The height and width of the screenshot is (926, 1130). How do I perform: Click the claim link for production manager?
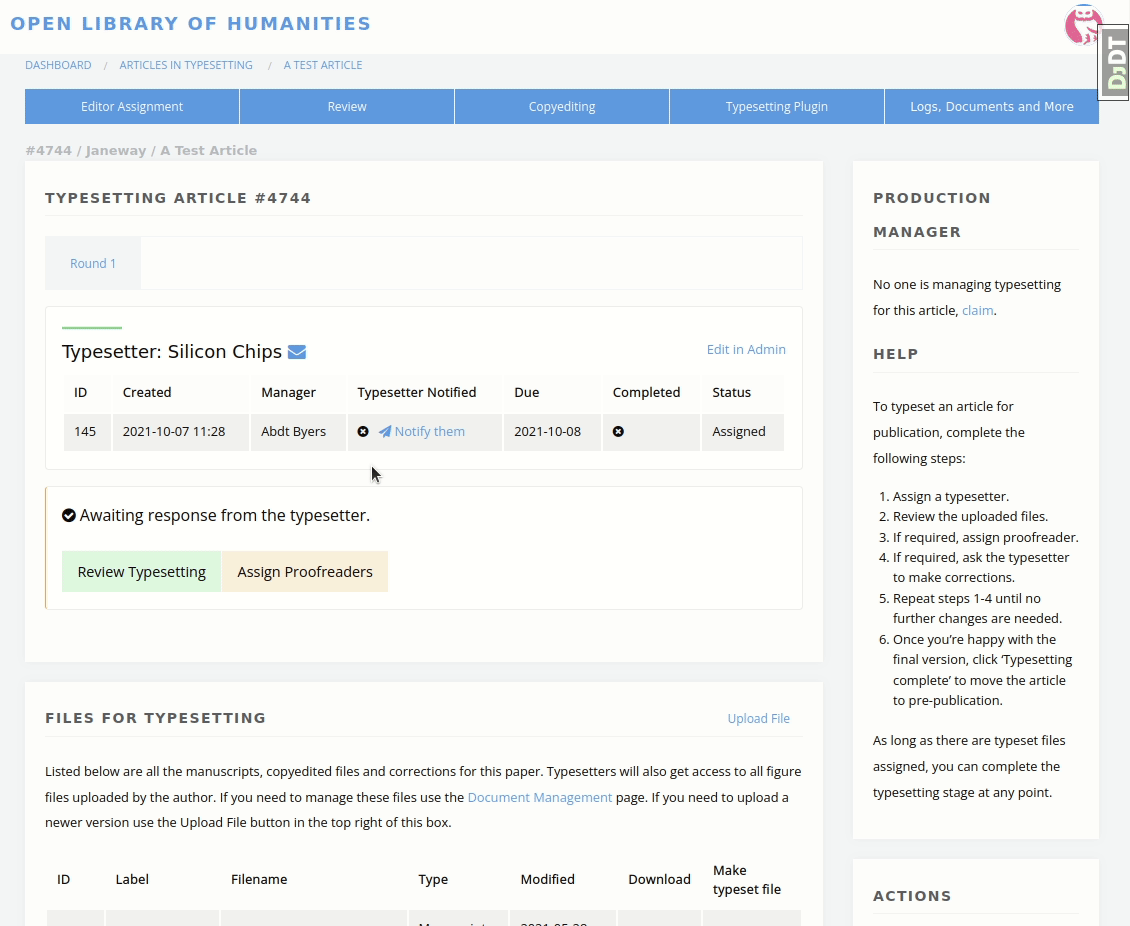pos(977,311)
